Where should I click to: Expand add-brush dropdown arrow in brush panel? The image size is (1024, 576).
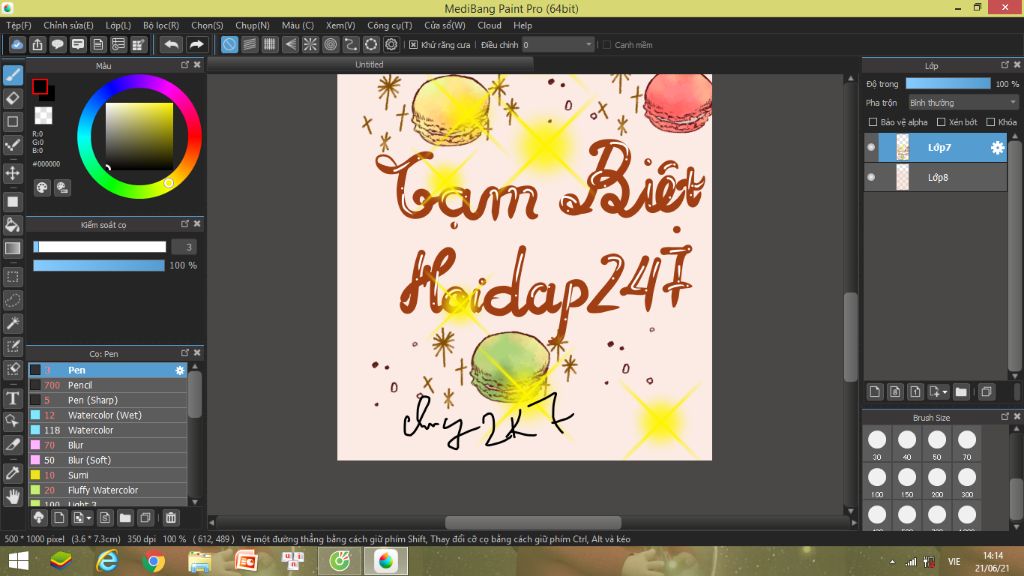(89, 519)
